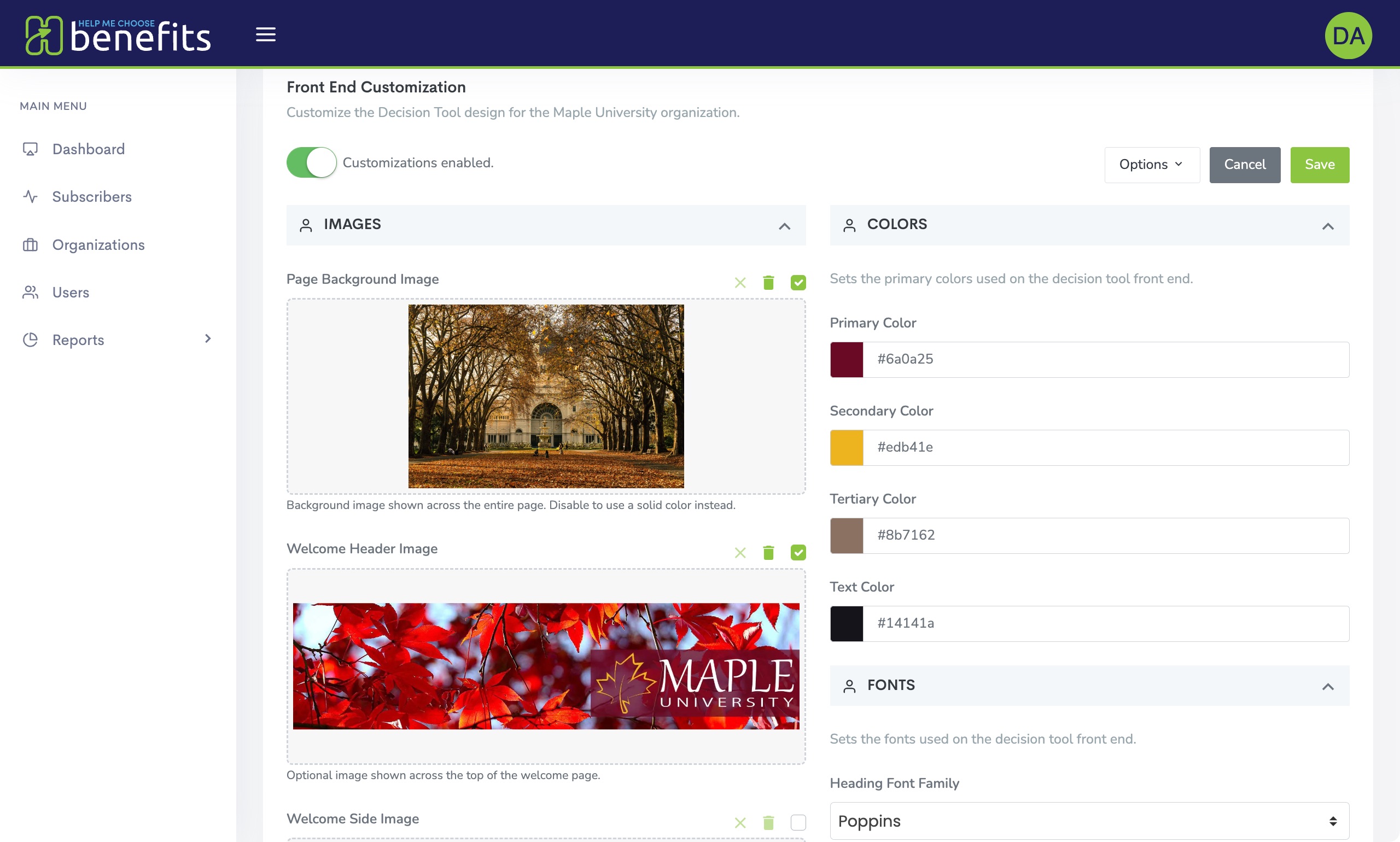Click the Users people icon

pyautogui.click(x=30, y=292)
